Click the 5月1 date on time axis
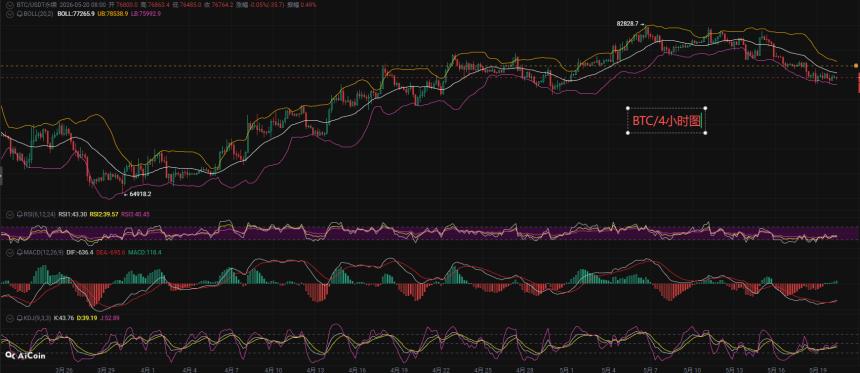 567,370
